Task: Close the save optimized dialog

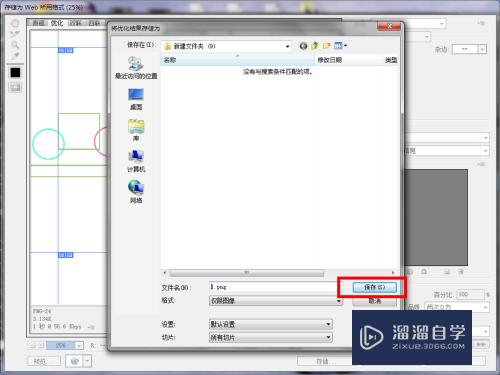Action: pos(389,26)
